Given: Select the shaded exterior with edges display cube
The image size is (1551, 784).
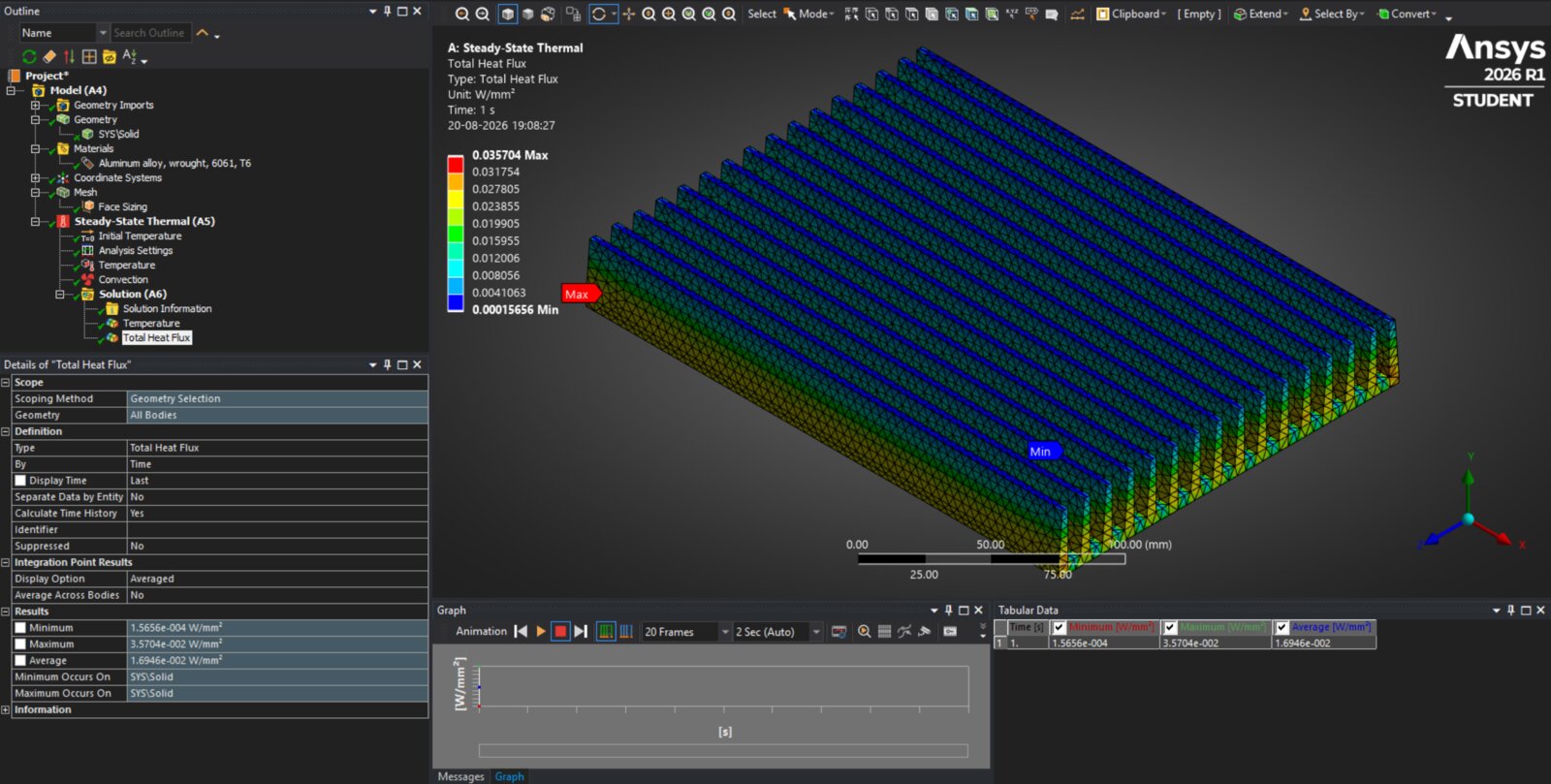Looking at the screenshot, I should click(508, 14).
